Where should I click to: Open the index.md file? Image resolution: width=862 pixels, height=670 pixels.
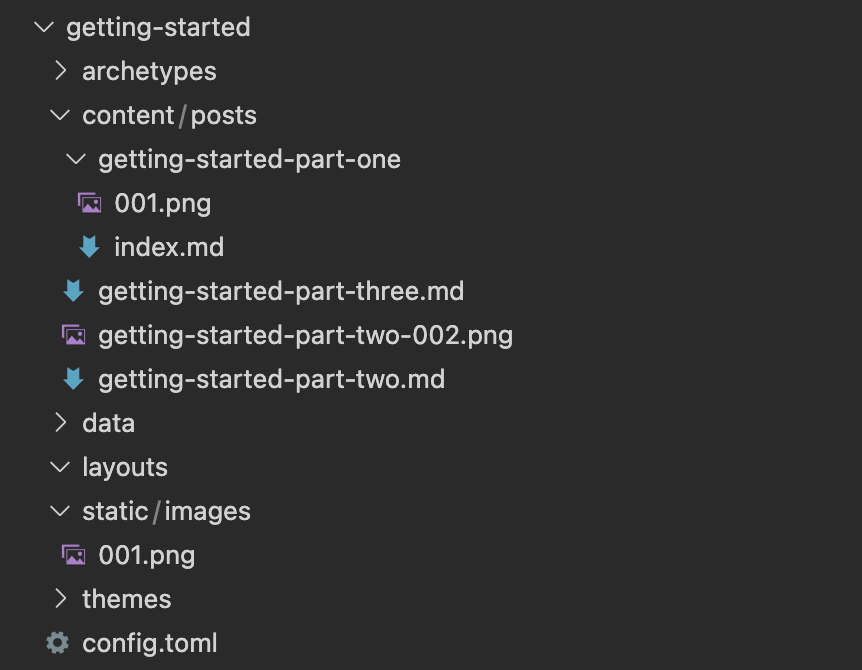click(x=169, y=247)
